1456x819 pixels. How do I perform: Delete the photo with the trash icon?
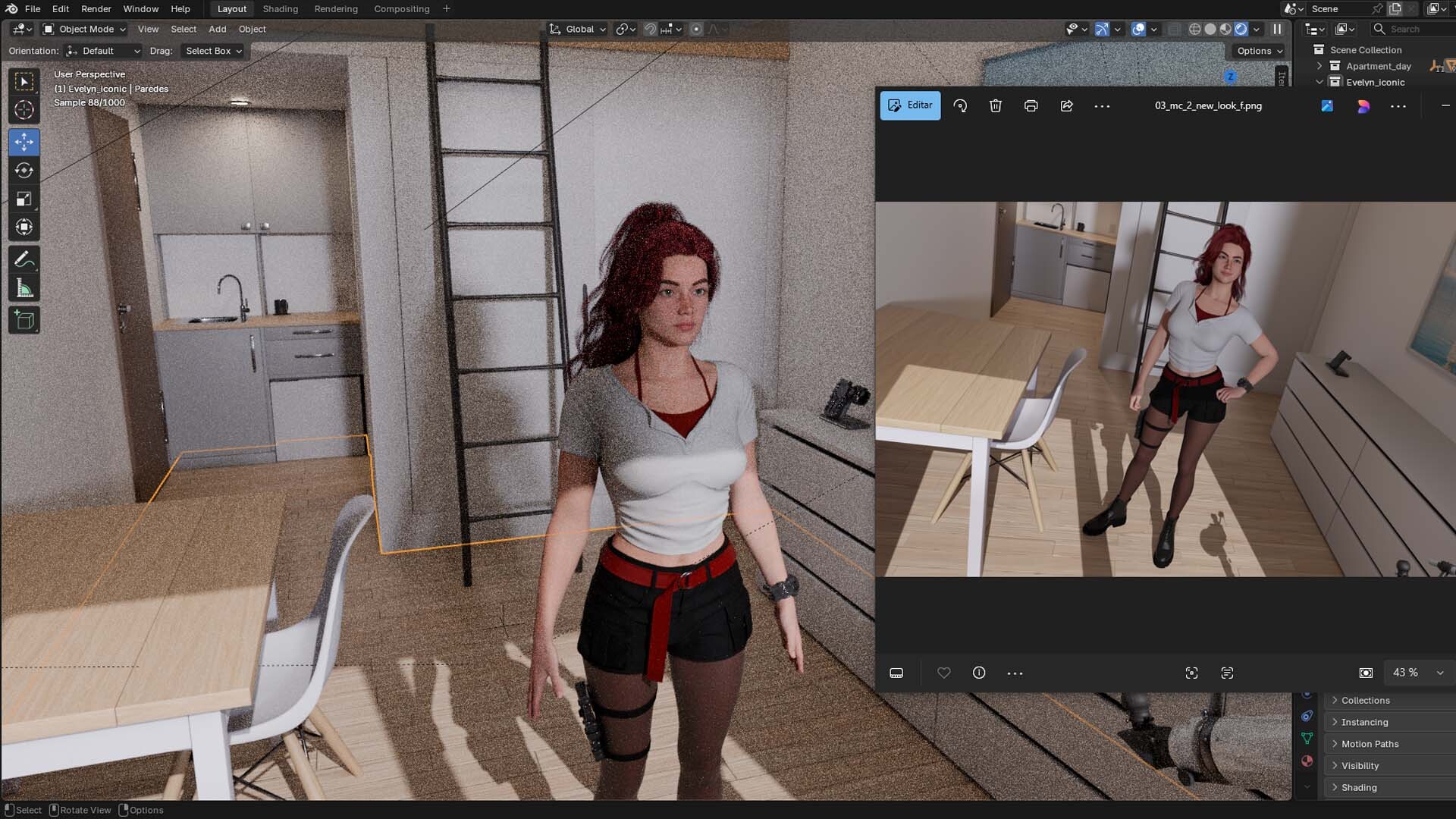pos(996,105)
